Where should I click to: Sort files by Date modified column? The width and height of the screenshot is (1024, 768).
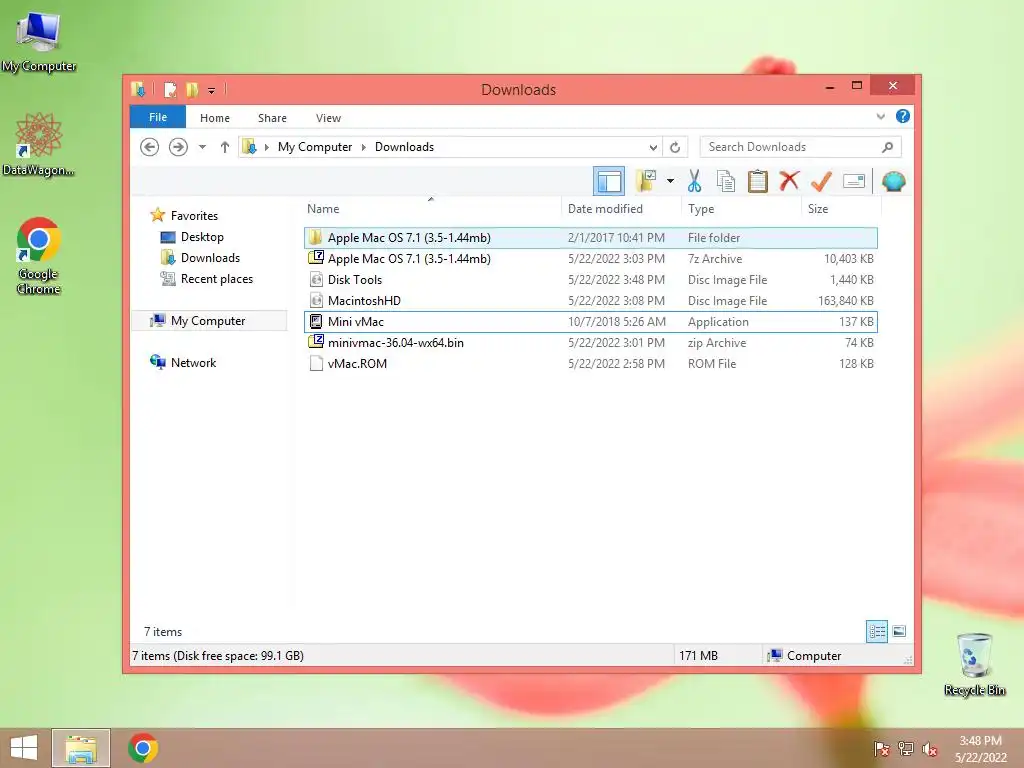(605, 209)
